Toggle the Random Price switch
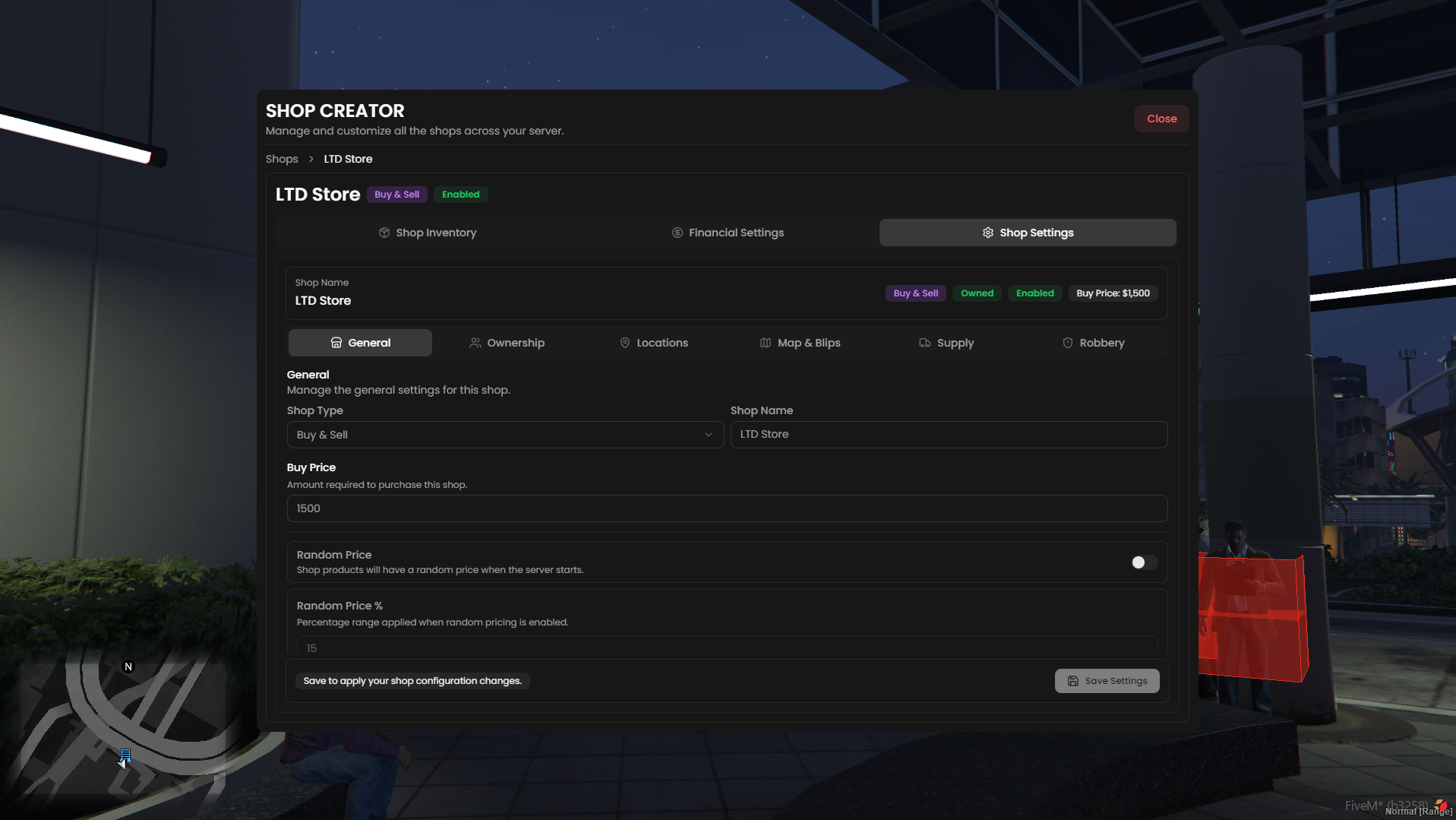 1144,562
